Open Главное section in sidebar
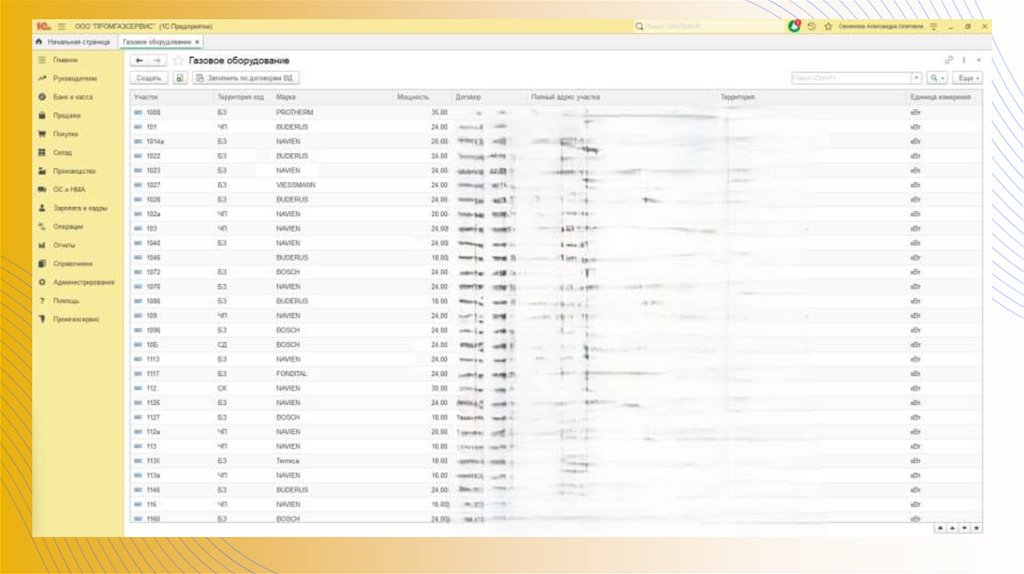1024x574 pixels. point(65,59)
